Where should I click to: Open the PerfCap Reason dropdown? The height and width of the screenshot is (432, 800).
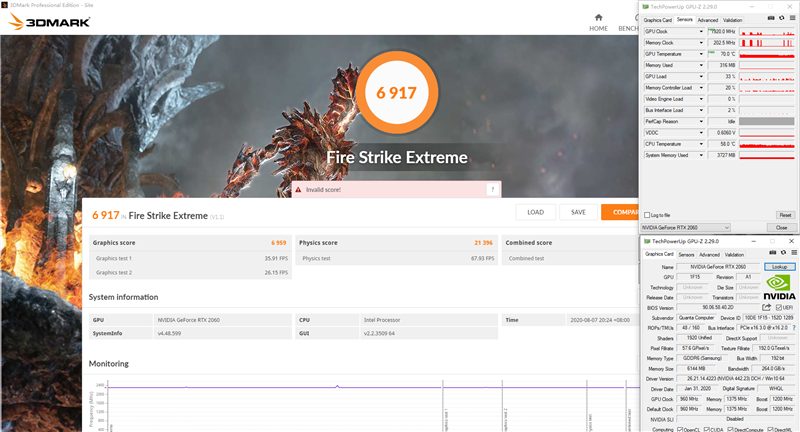(x=701, y=121)
